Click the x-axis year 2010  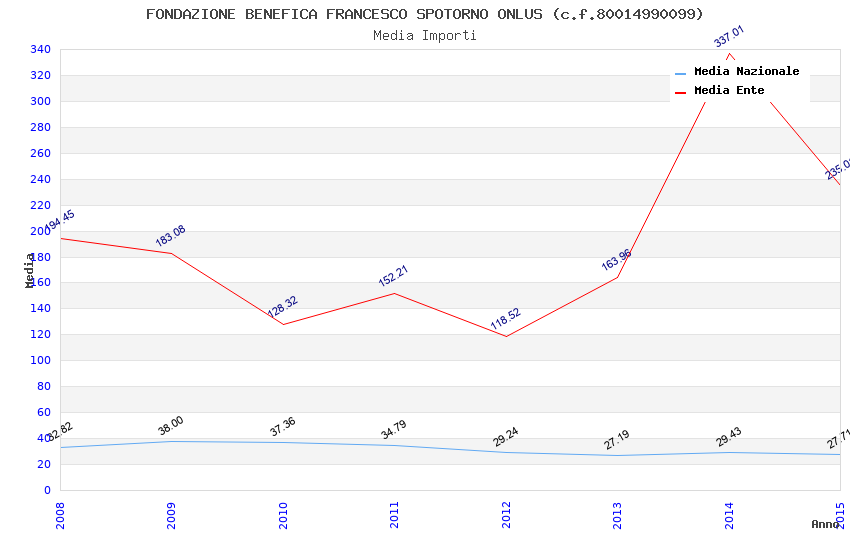283,515
